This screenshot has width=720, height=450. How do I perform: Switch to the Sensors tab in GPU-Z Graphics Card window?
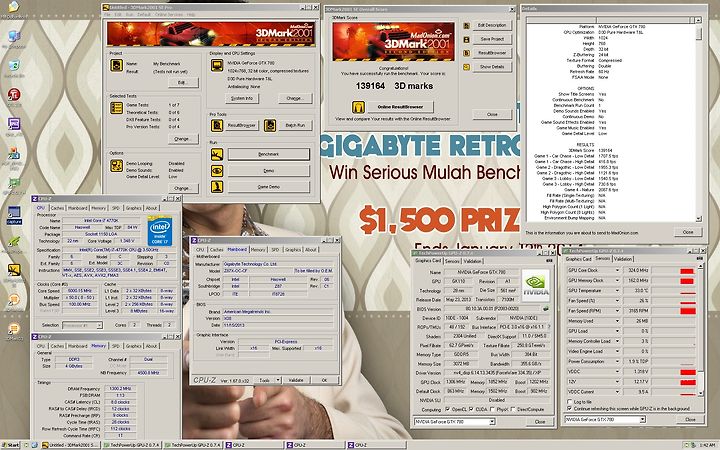(452, 261)
